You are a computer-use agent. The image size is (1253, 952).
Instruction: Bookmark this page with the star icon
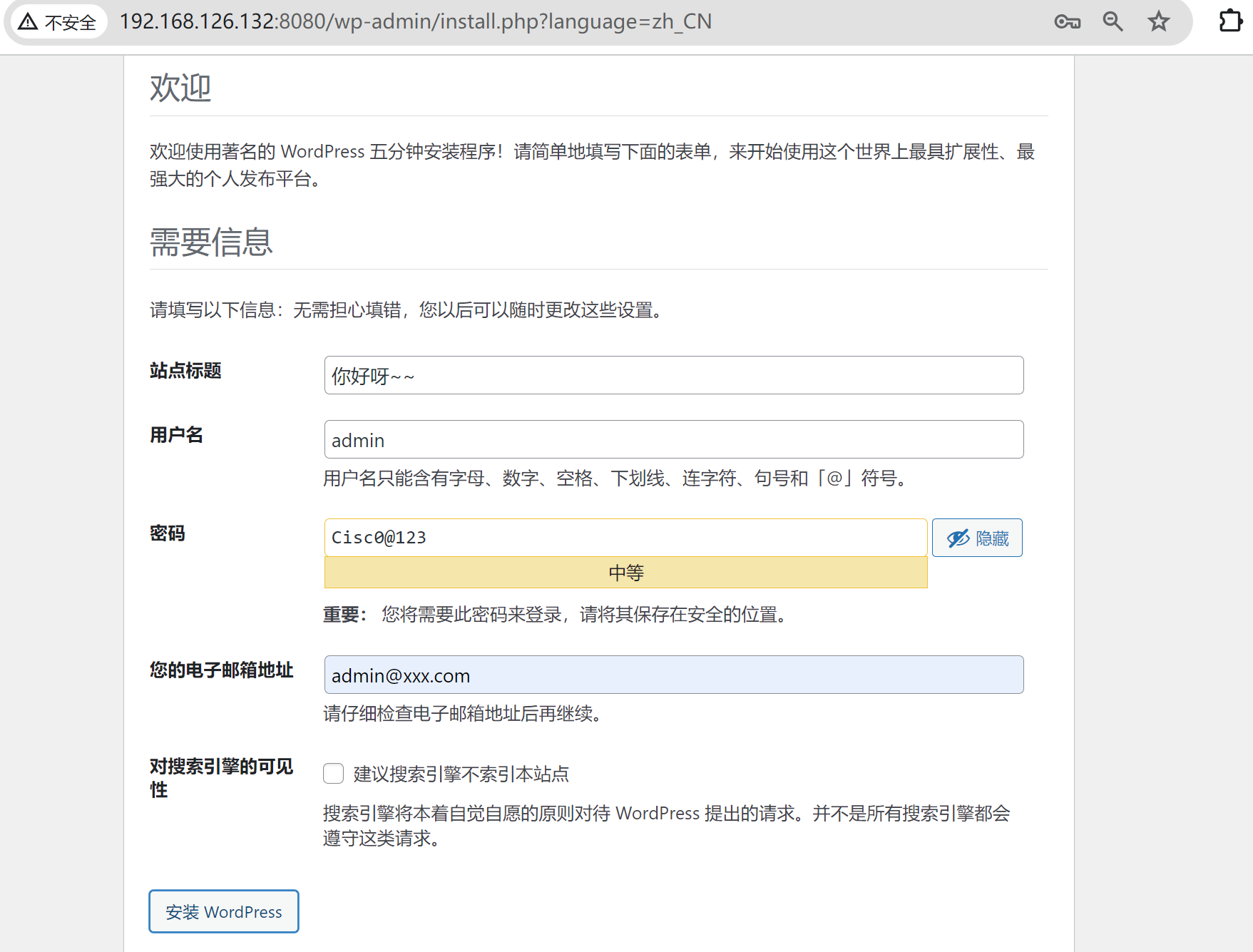click(x=1158, y=22)
